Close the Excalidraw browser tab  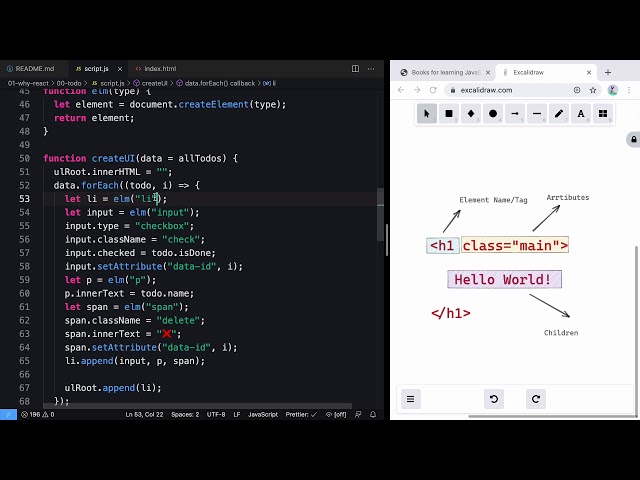tap(589, 73)
